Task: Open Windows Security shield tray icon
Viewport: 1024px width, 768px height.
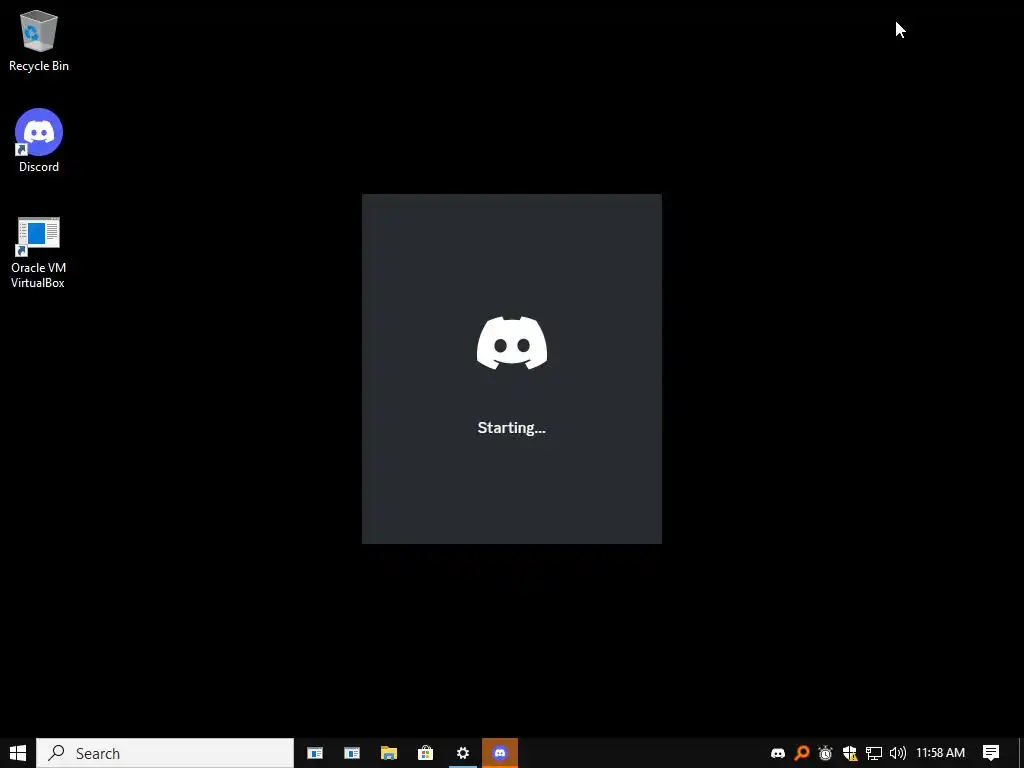Action: (x=850, y=753)
